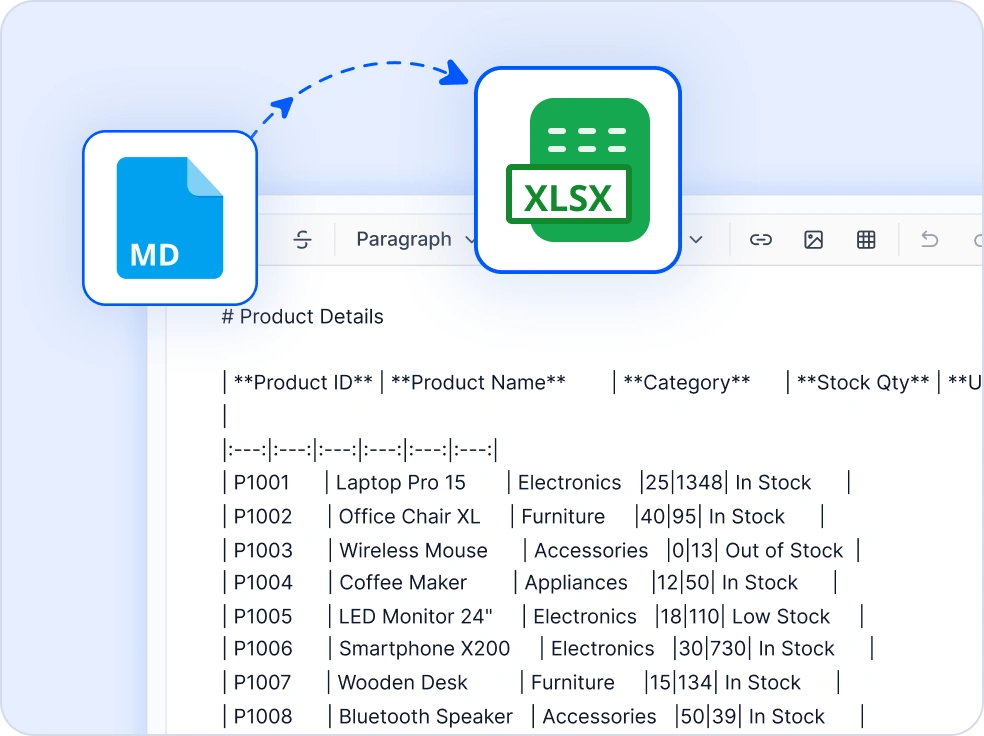Viewport: 984px width, 736px height.
Task: Click the 'P1001' product ID
Action: tap(262, 482)
